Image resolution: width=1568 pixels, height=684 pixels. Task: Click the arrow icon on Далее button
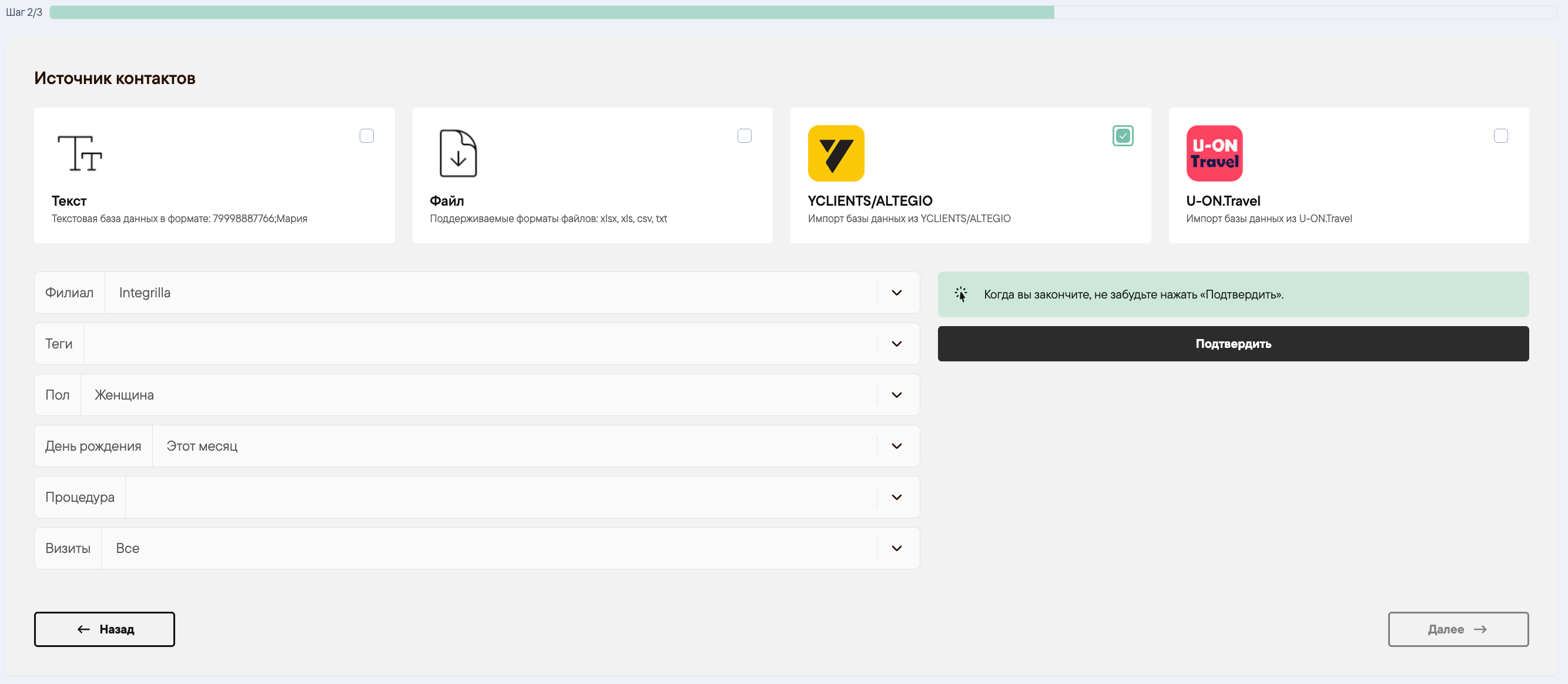[1480, 629]
